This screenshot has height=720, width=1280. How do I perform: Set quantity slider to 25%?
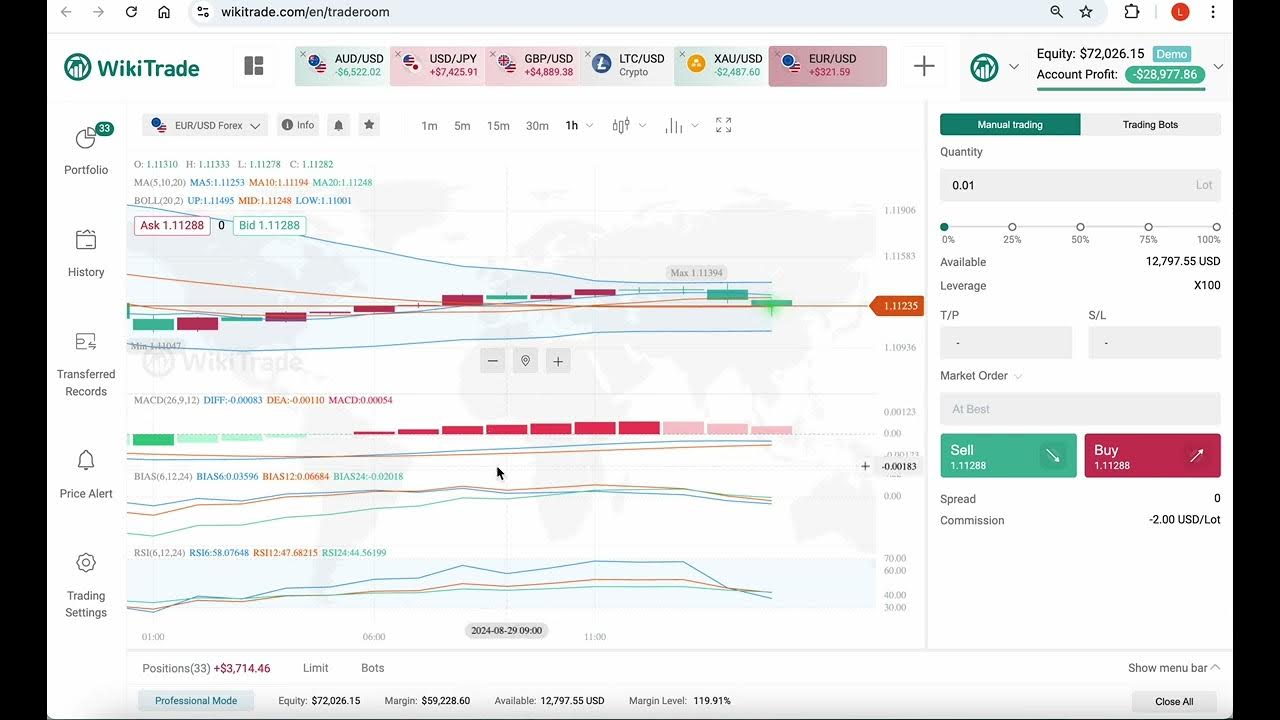pyautogui.click(x=1012, y=227)
